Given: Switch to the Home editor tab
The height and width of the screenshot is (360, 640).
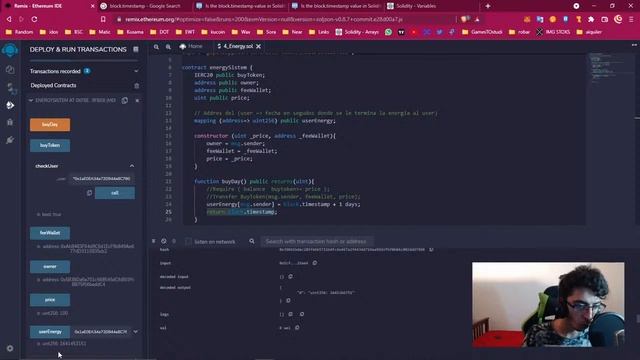Looking at the screenshot, I should [191, 47].
